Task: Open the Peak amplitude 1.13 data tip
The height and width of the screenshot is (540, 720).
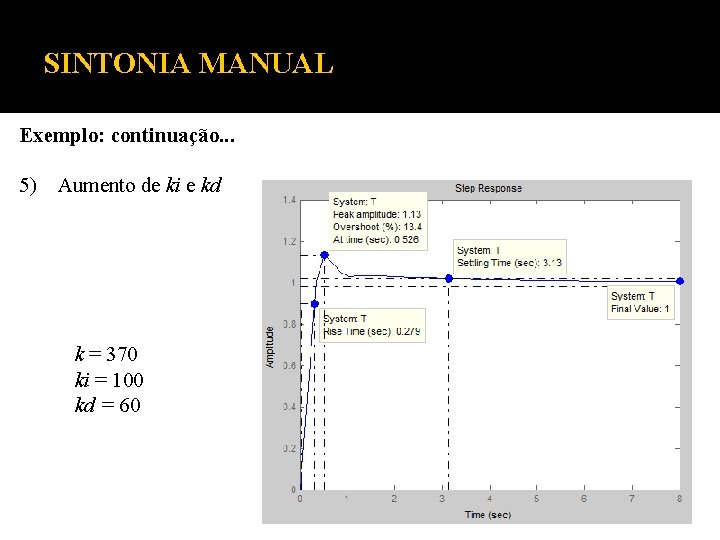Action: pos(378,221)
